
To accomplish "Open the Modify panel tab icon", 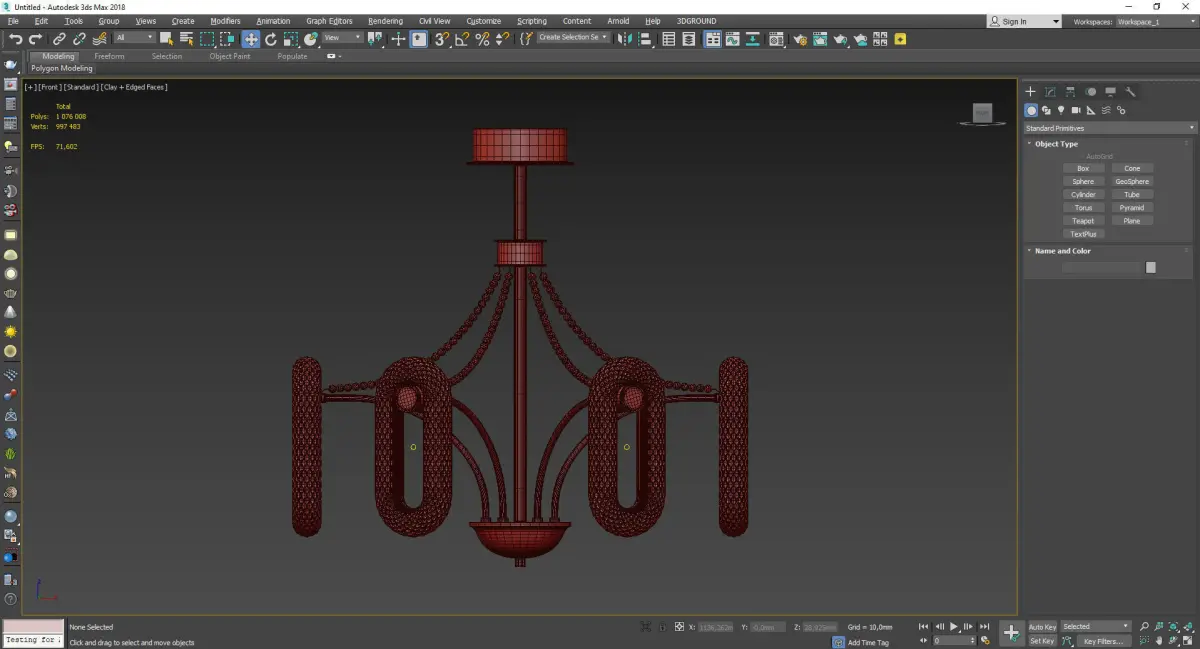I will pos(1050,91).
